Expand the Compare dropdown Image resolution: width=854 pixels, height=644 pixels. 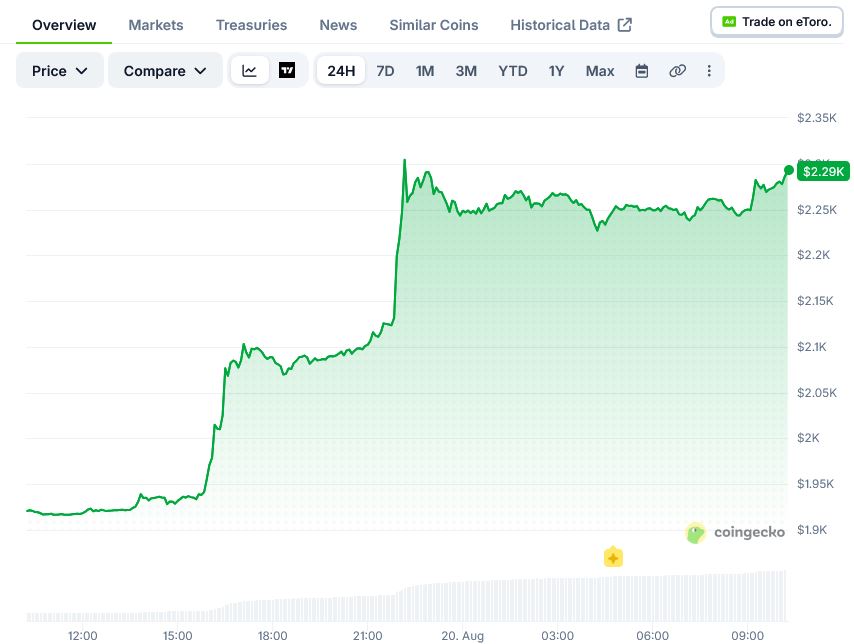coord(165,71)
